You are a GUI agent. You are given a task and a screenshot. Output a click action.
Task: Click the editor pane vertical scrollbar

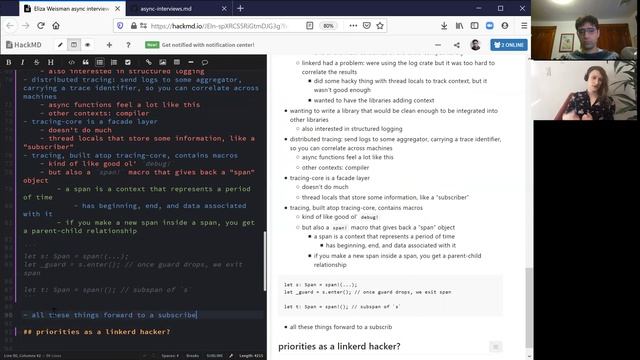265,261
